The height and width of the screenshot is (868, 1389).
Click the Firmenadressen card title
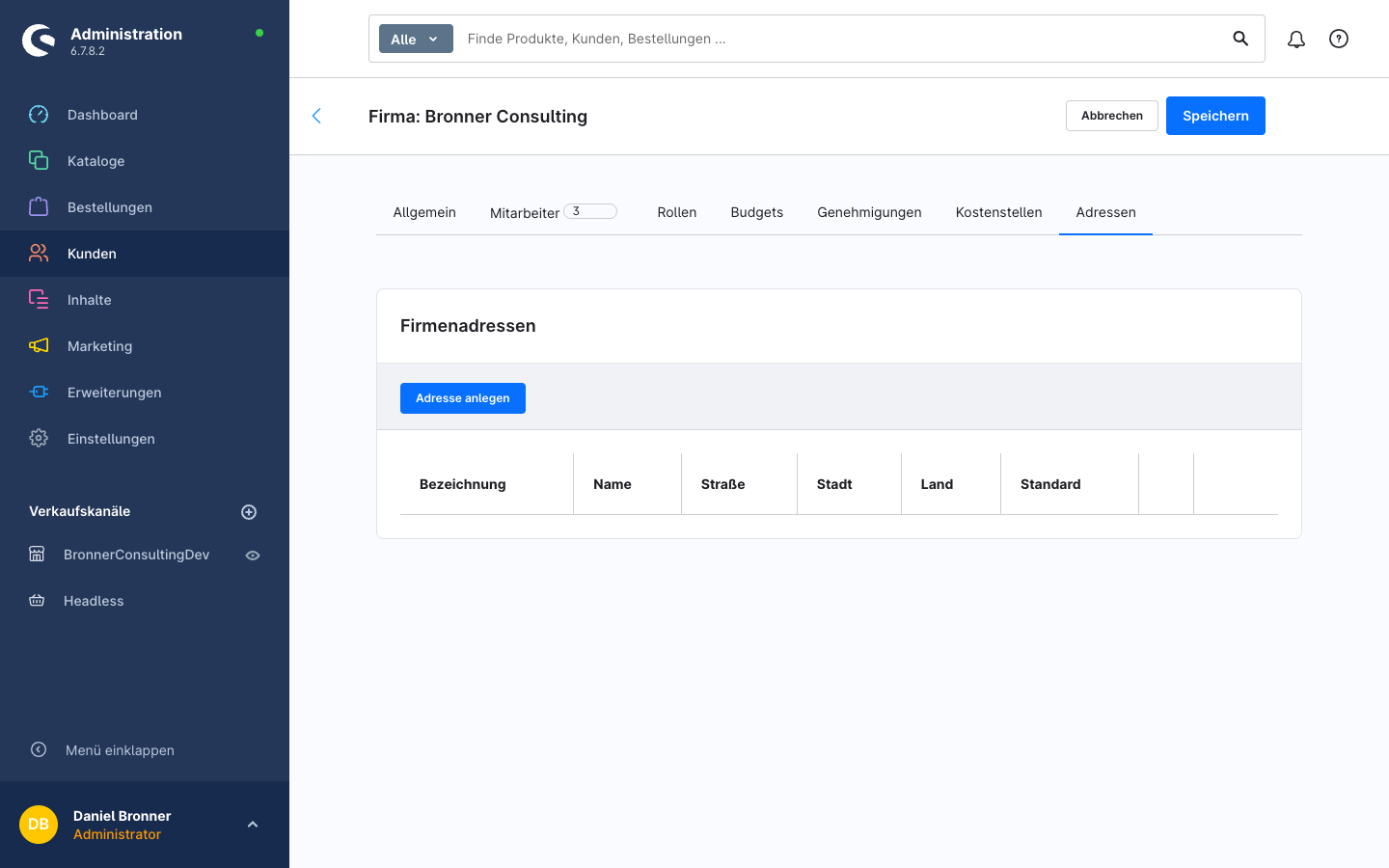tap(468, 326)
